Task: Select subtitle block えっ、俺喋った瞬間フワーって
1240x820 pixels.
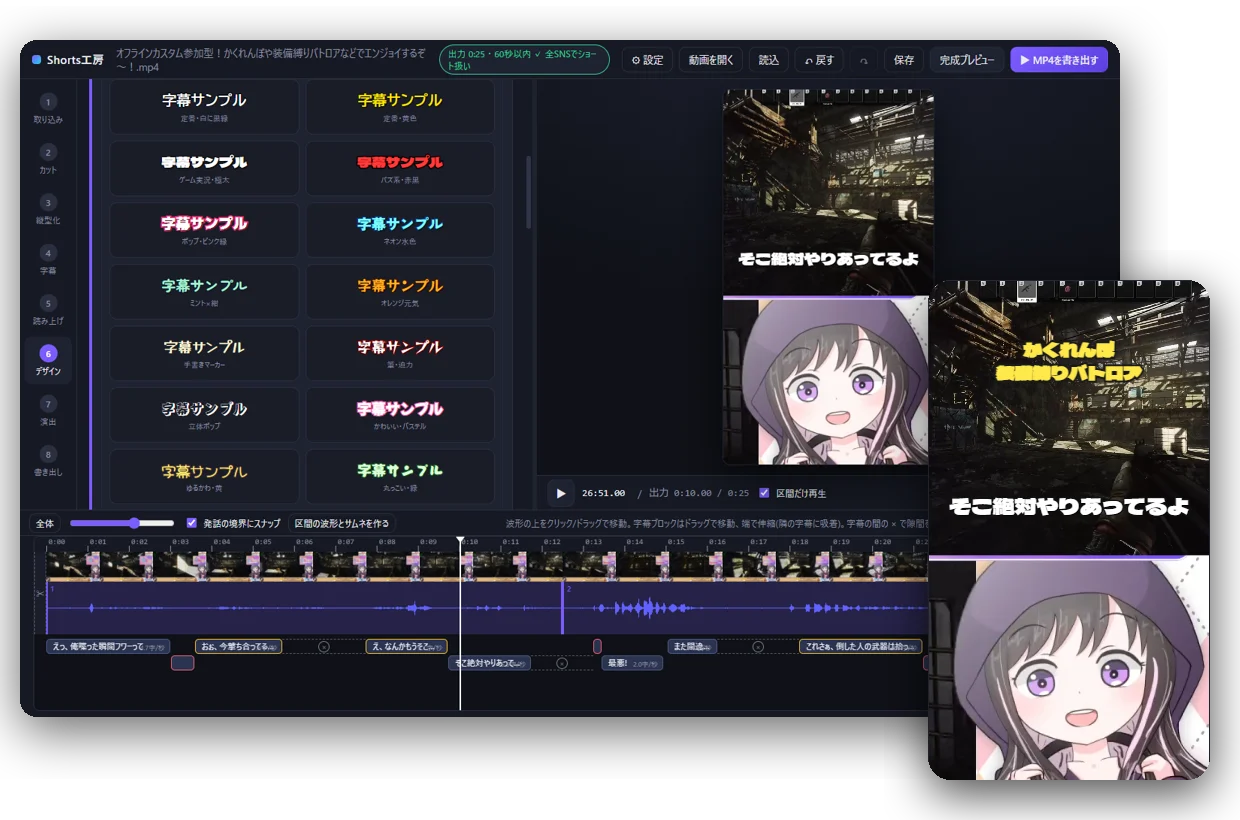Action: pyautogui.click(x=108, y=647)
